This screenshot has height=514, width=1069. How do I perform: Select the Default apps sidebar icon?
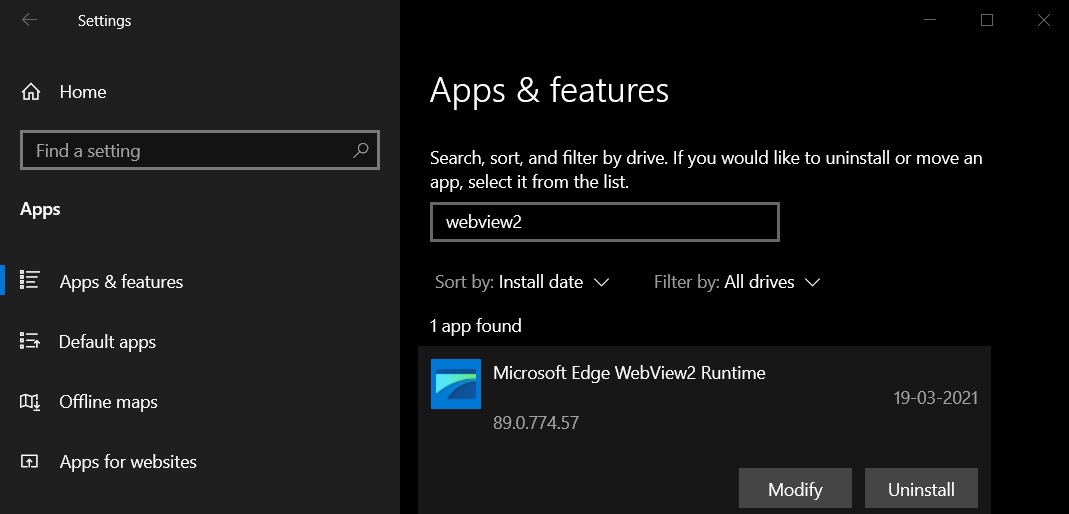point(30,342)
